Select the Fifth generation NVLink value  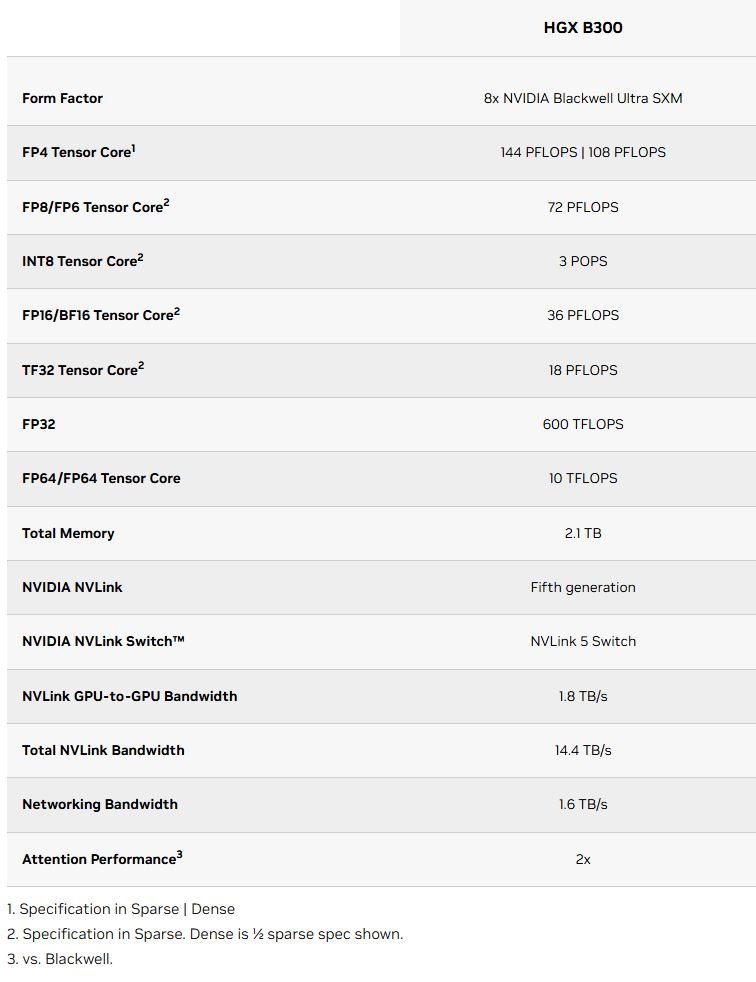(x=583, y=587)
